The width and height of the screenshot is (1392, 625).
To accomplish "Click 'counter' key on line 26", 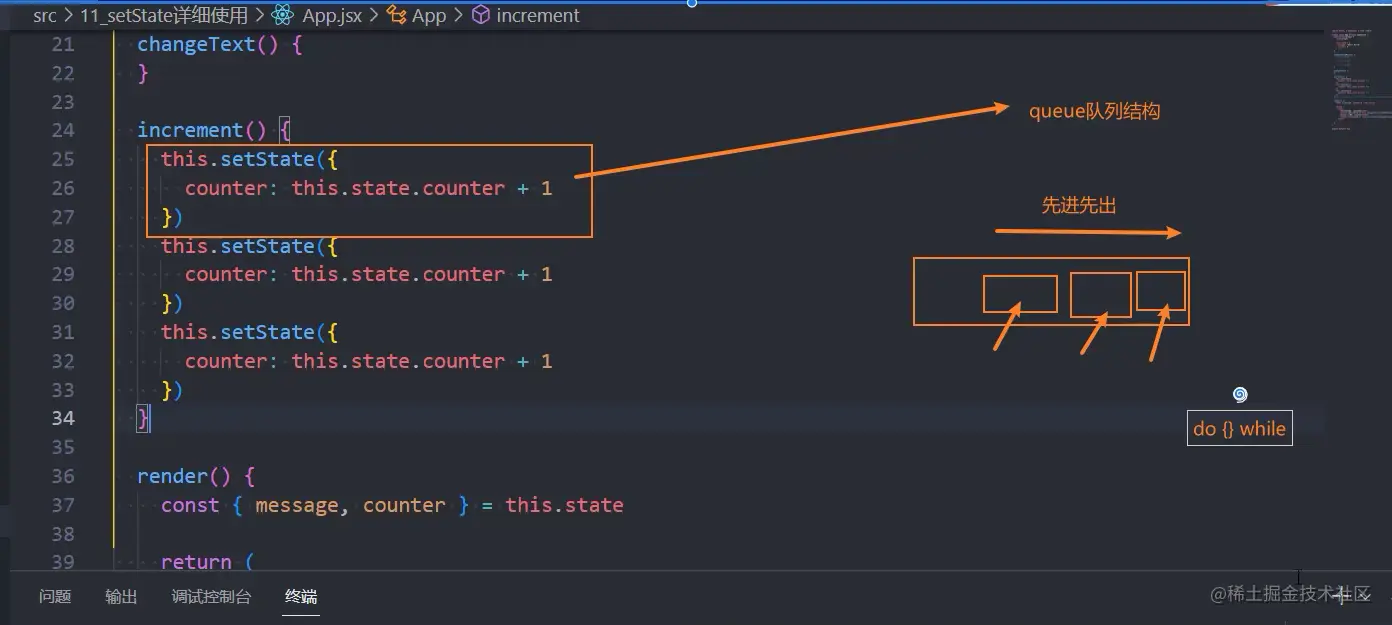I will point(225,188).
